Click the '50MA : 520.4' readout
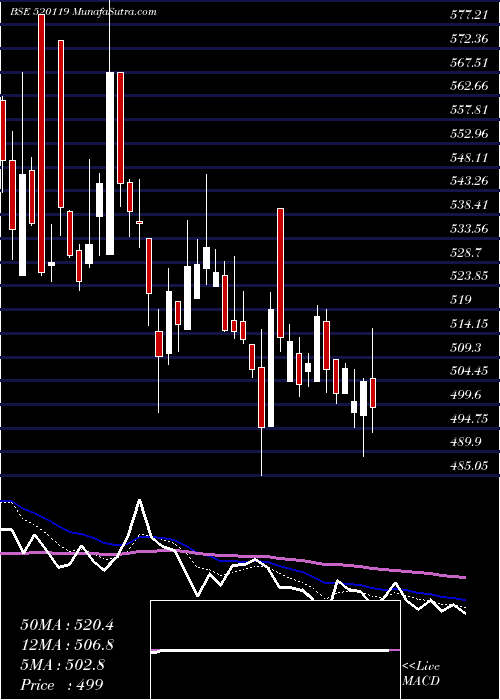 [x=67, y=625]
